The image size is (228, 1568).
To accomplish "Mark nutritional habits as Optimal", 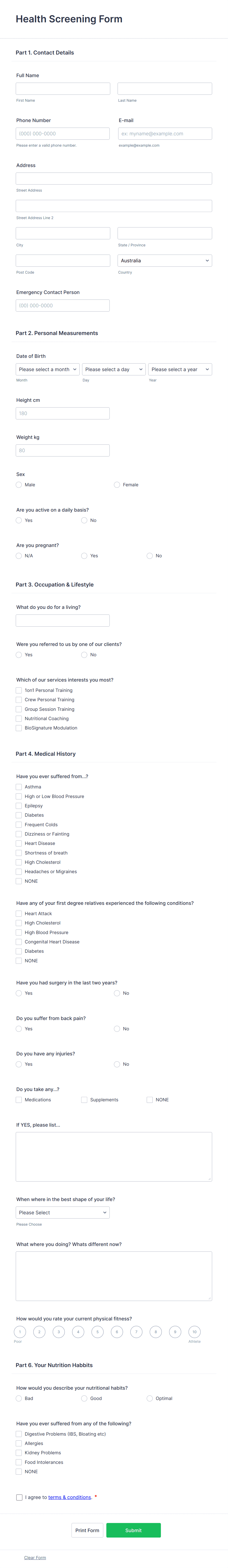I will [x=150, y=1398].
